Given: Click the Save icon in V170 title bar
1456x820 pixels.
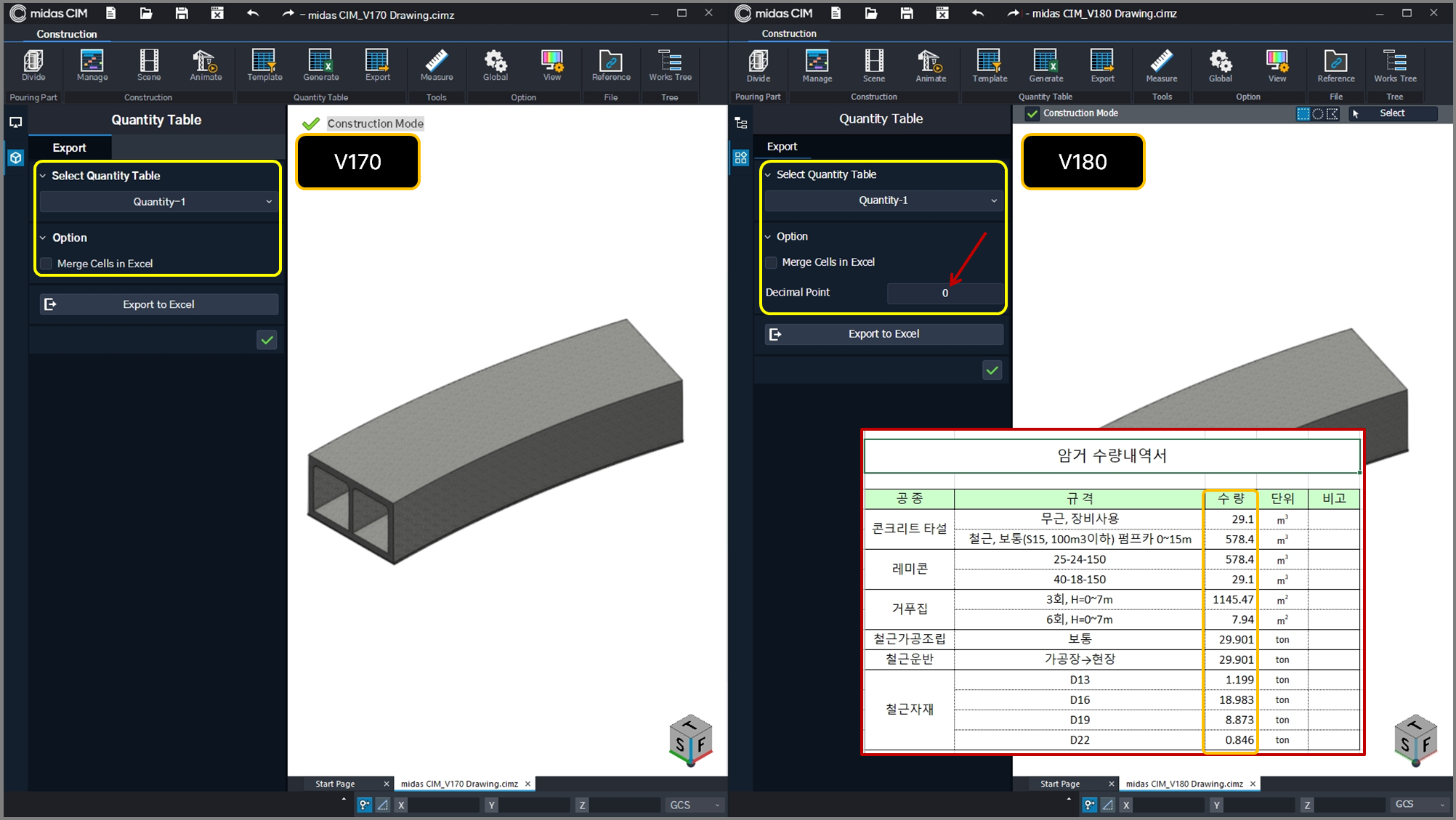Looking at the screenshot, I should (x=182, y=13).
